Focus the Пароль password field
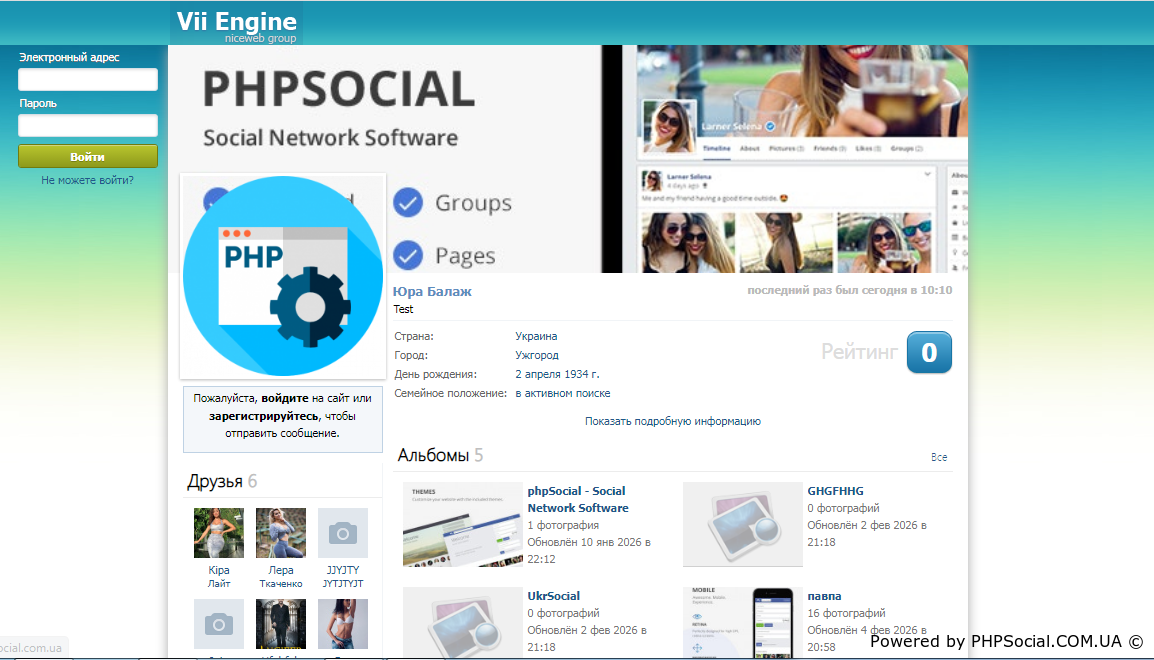The height and width of the screenshot is (660, 1154). tap(88, 126)
